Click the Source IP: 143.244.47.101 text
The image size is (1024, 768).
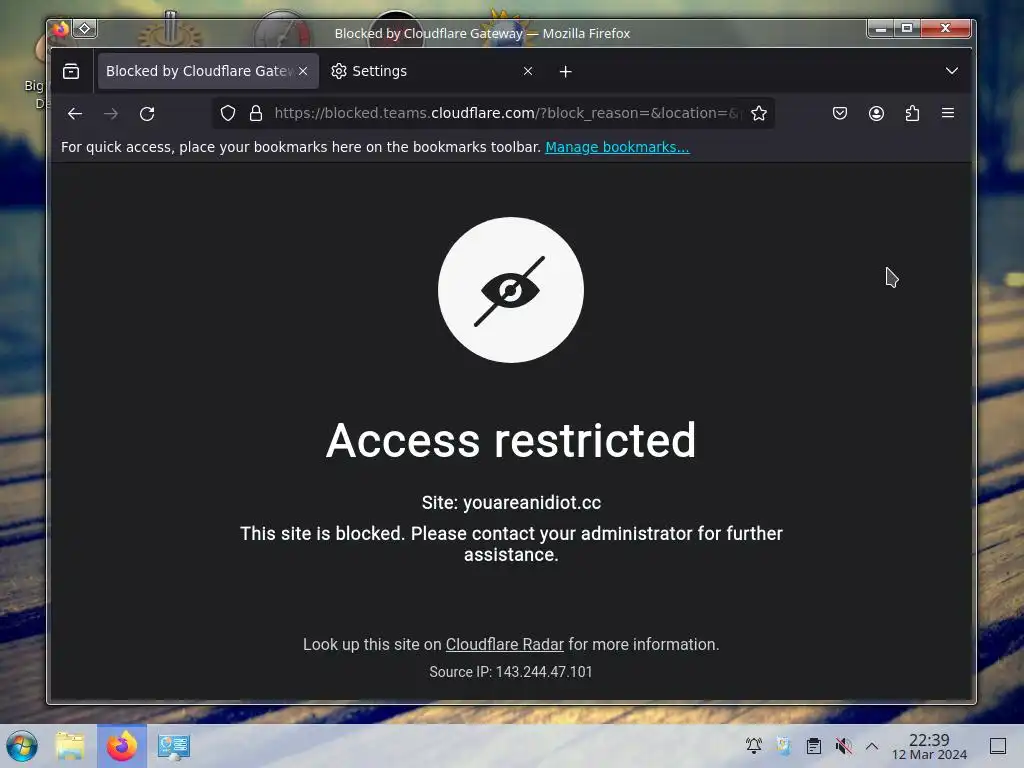[511, 672]
